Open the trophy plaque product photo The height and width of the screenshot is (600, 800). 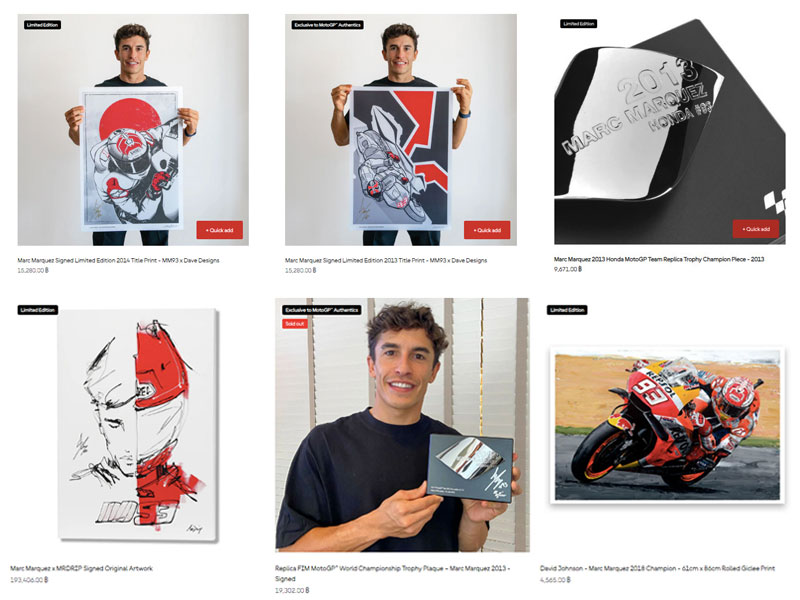(x=402, y=425)
